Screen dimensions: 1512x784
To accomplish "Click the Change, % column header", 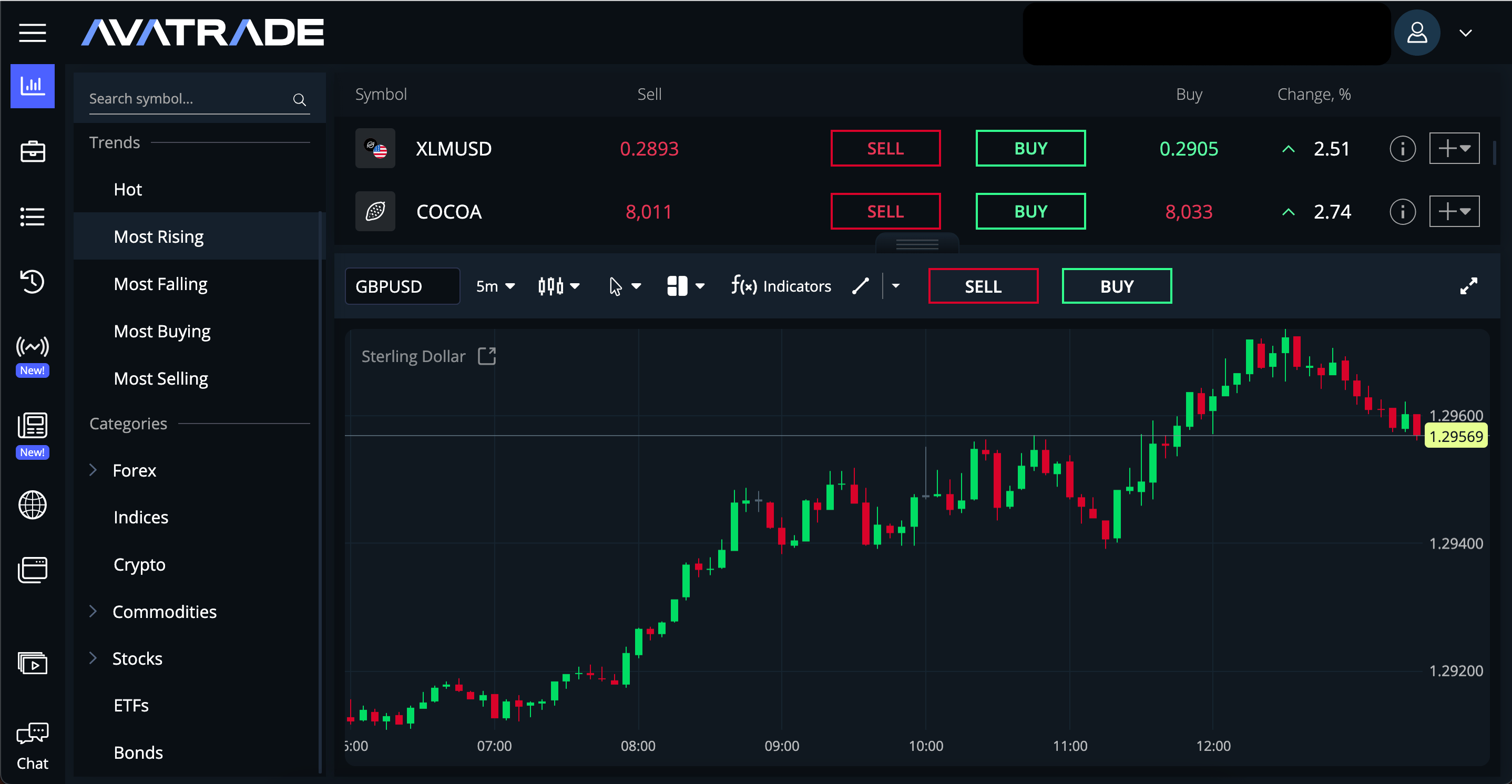I will [x=1314, y=95].
